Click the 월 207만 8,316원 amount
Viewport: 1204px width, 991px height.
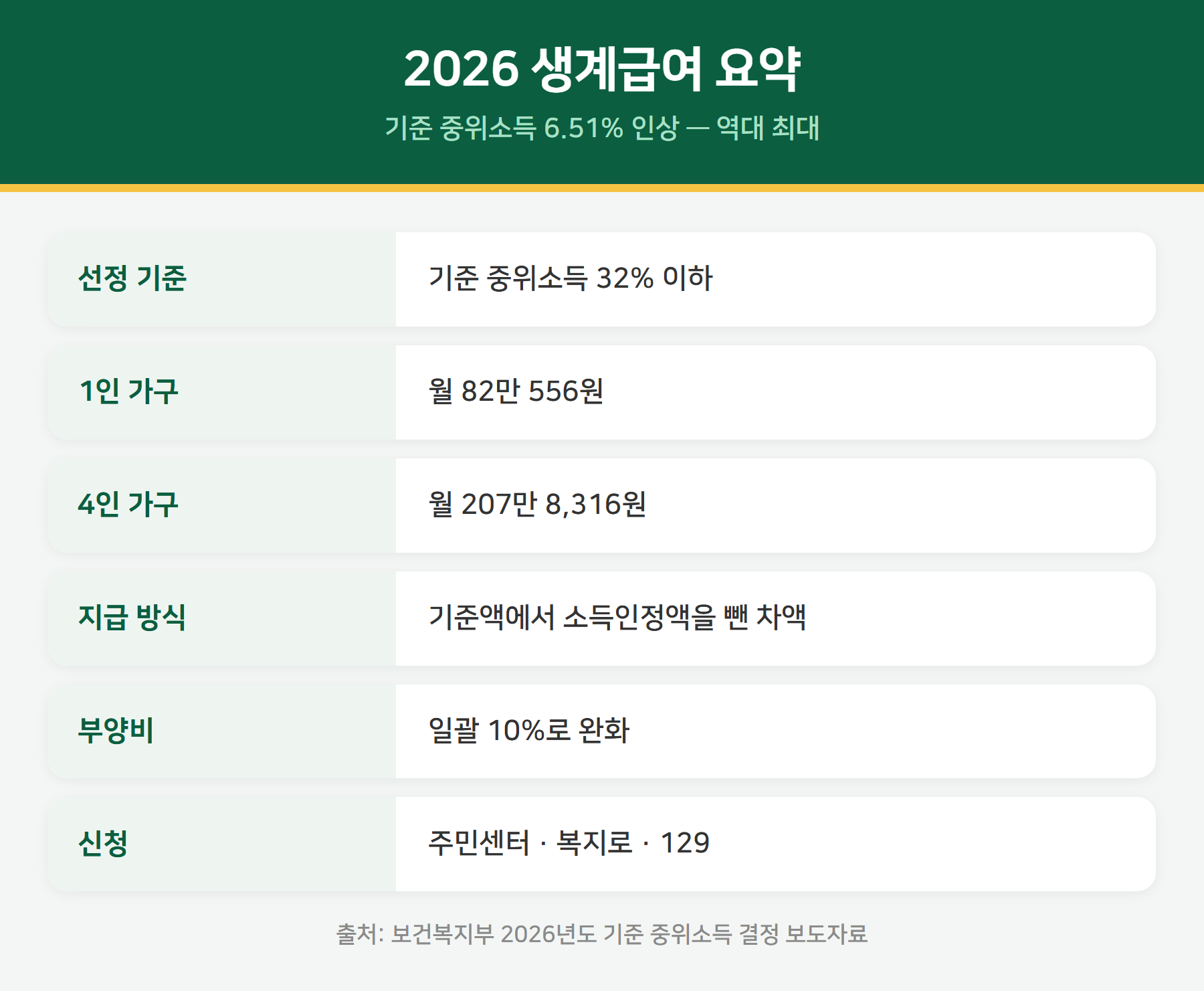pyautogui.click(x=537, y=505)
